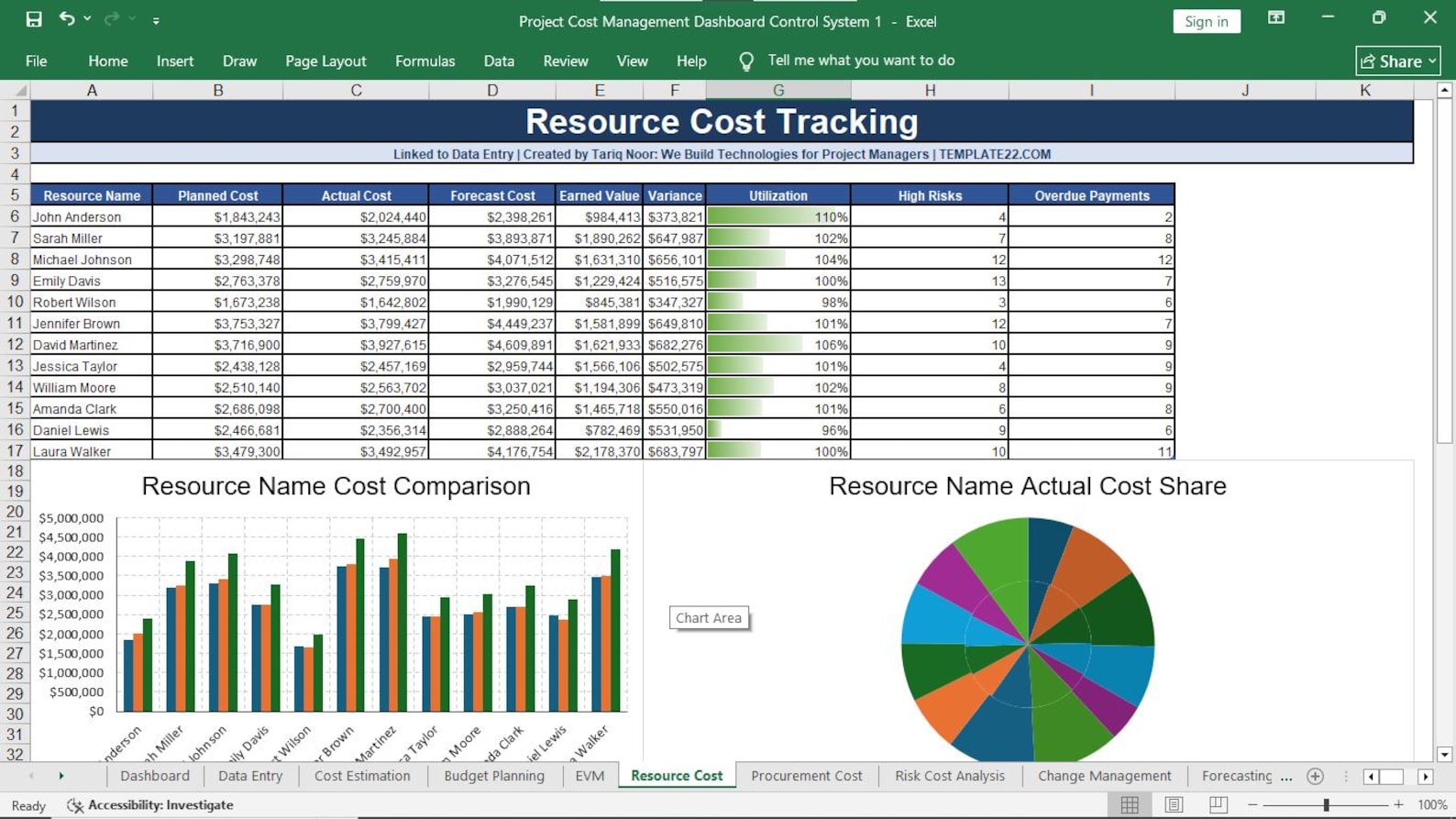1456x819 pixels.
Task: Switch to the EVM sheet tab
Action: (x=590, y=776)
